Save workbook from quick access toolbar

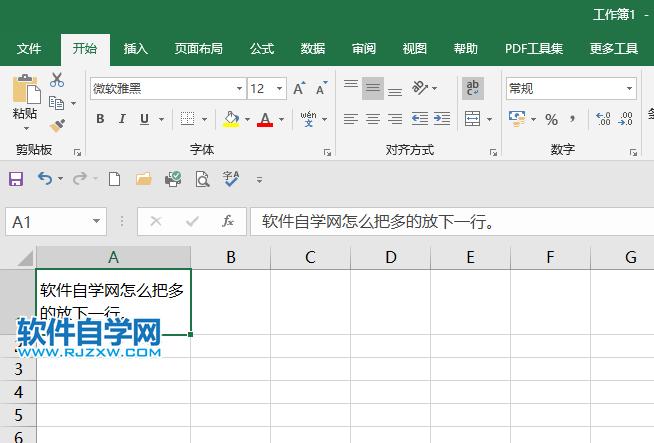pyautogui.click(x=16, y=179)
